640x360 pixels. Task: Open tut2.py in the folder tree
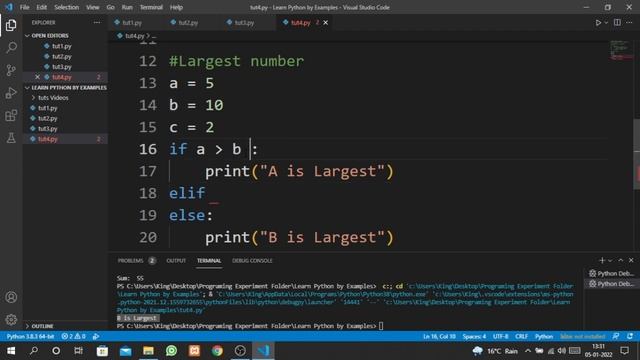pyautogui.click(x=48, y=118)
